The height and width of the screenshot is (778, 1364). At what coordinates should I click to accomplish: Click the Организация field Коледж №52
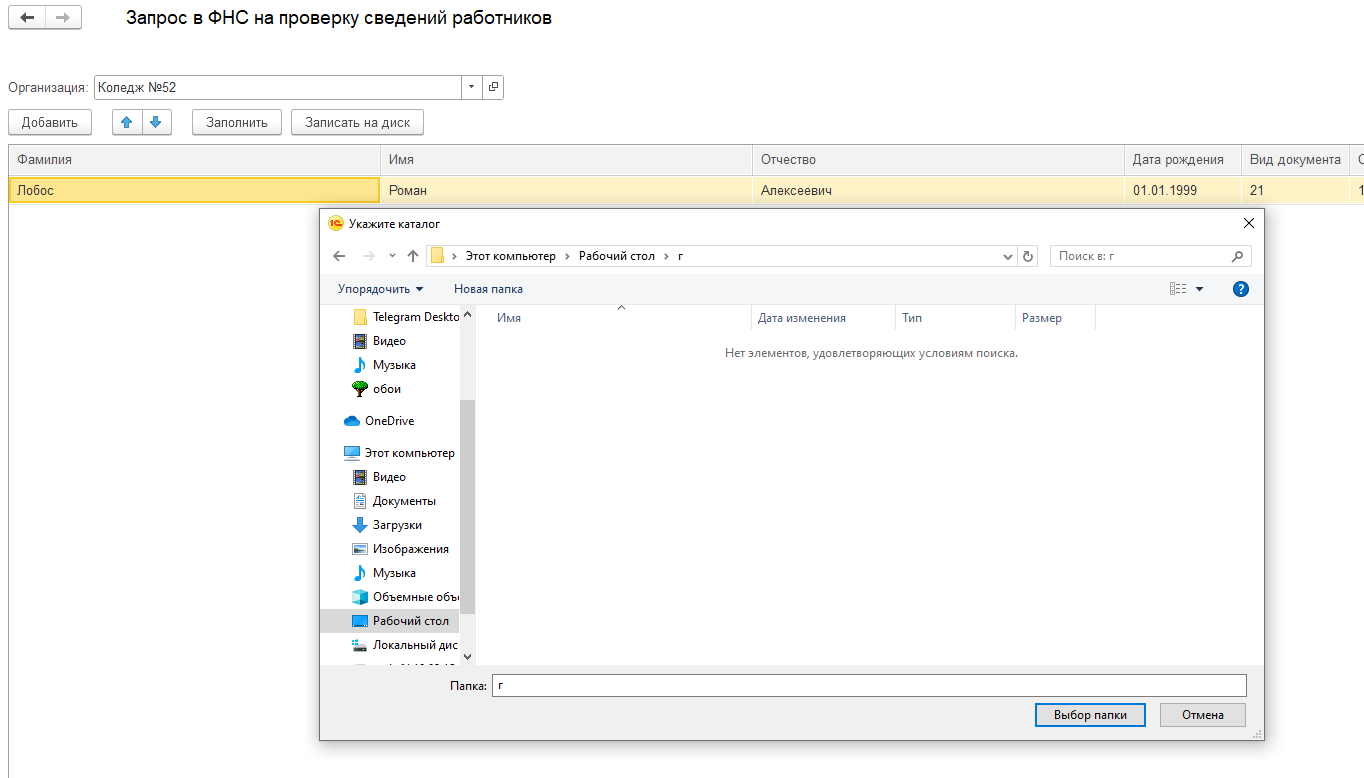point(278,87)
